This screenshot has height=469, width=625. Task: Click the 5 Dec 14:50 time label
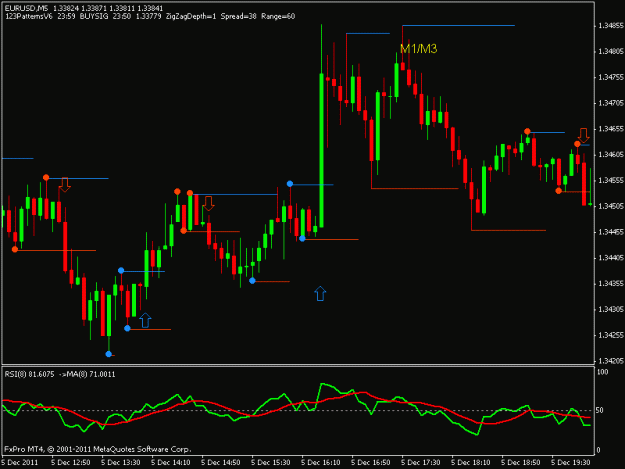pyautogui.click(x=220, y=462)
